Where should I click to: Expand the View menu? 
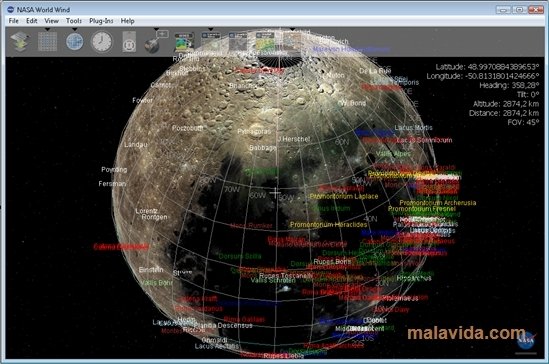[x=51, y=21]
